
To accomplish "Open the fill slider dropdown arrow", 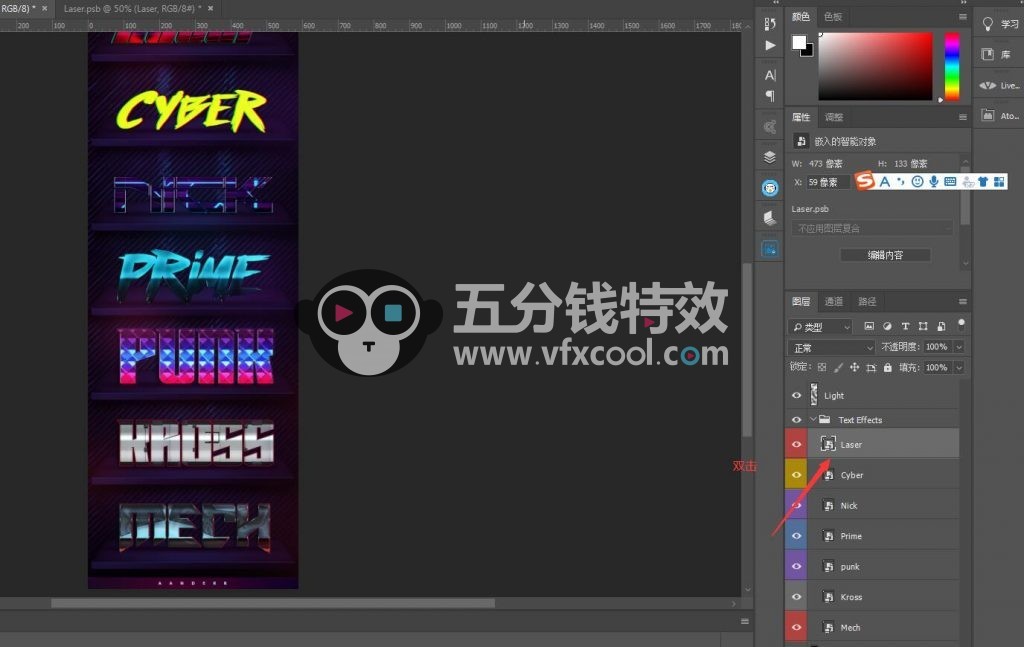I will point(959,368).
